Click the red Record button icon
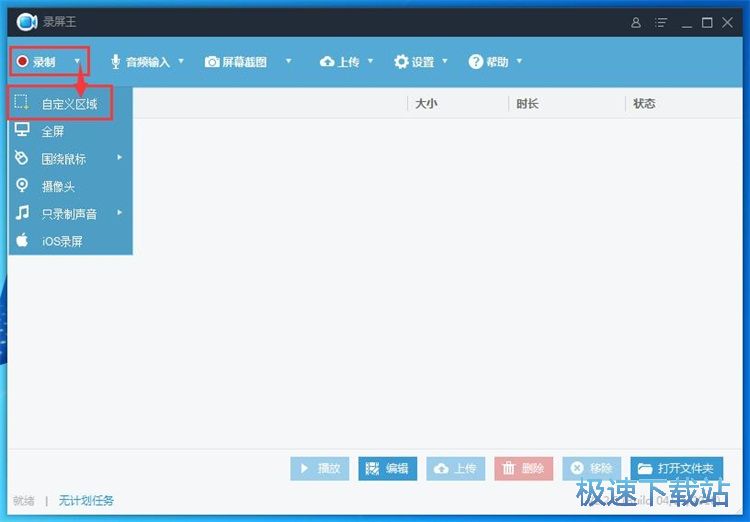This screenshot has width=750, height=522. click(22, 61)
